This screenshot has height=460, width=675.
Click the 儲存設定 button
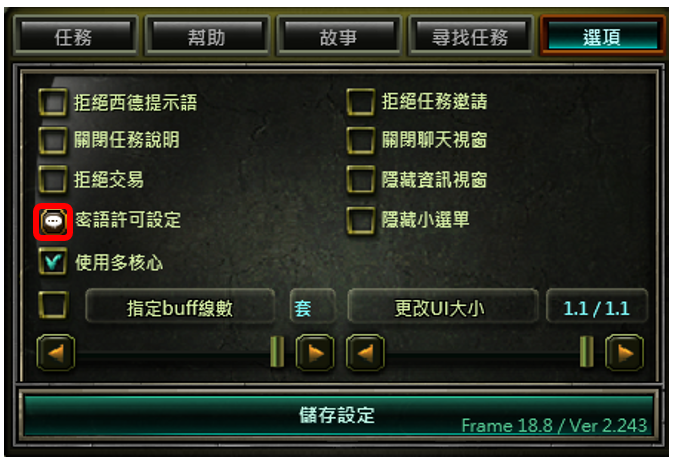point(338,416)
